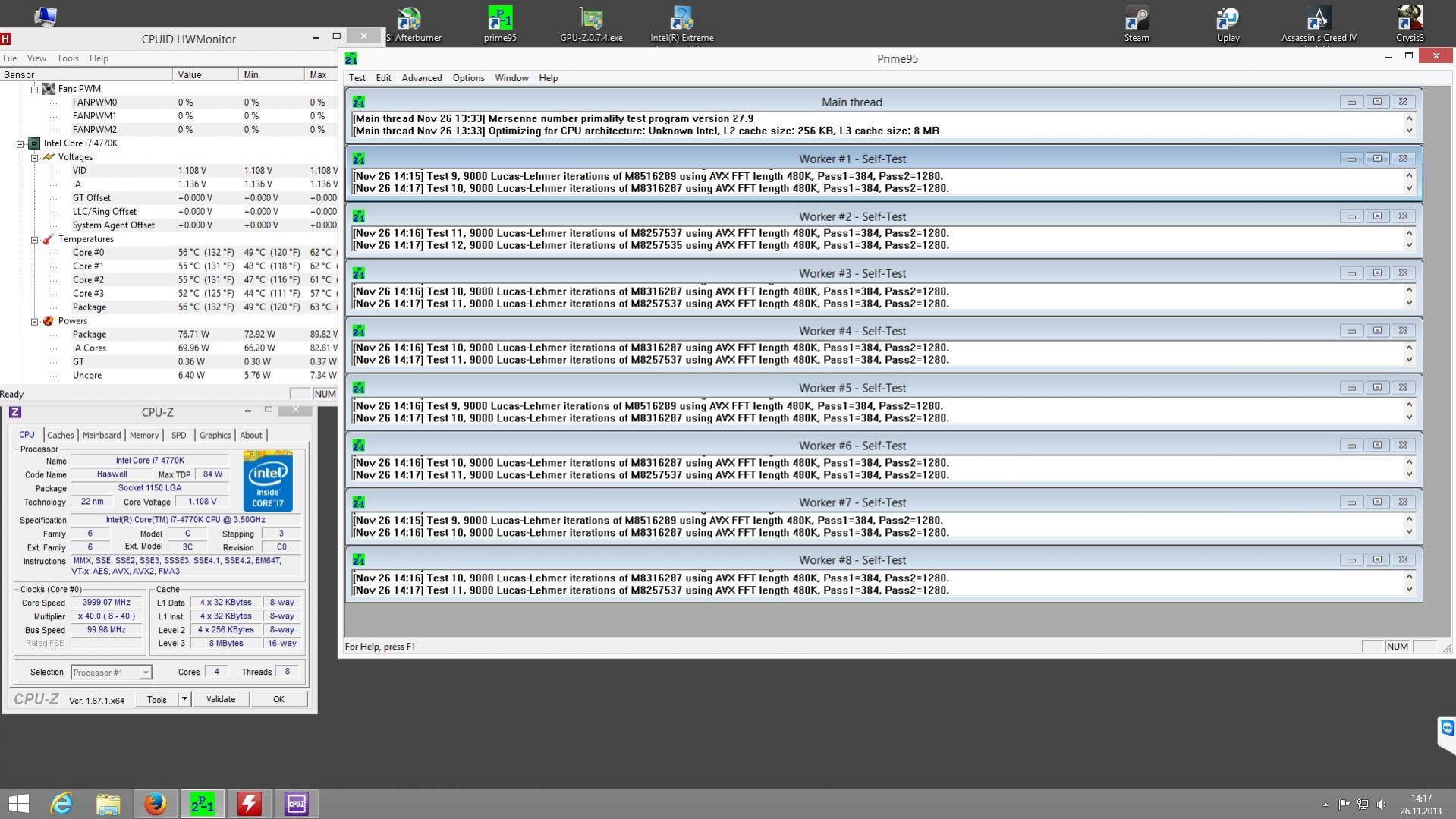Screen dimensions: 1456x819
Task: Open the Test menu in Prime95
Action: (x=357, y=77)
